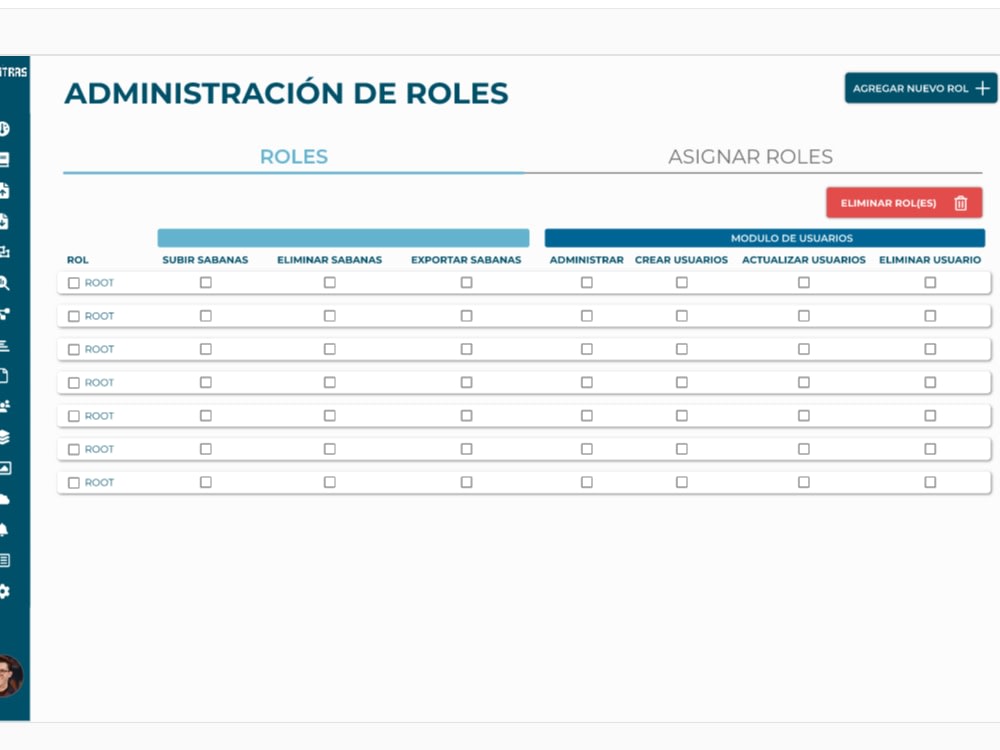
Task: Click the card icon in the sidebar
Action: 4,159
